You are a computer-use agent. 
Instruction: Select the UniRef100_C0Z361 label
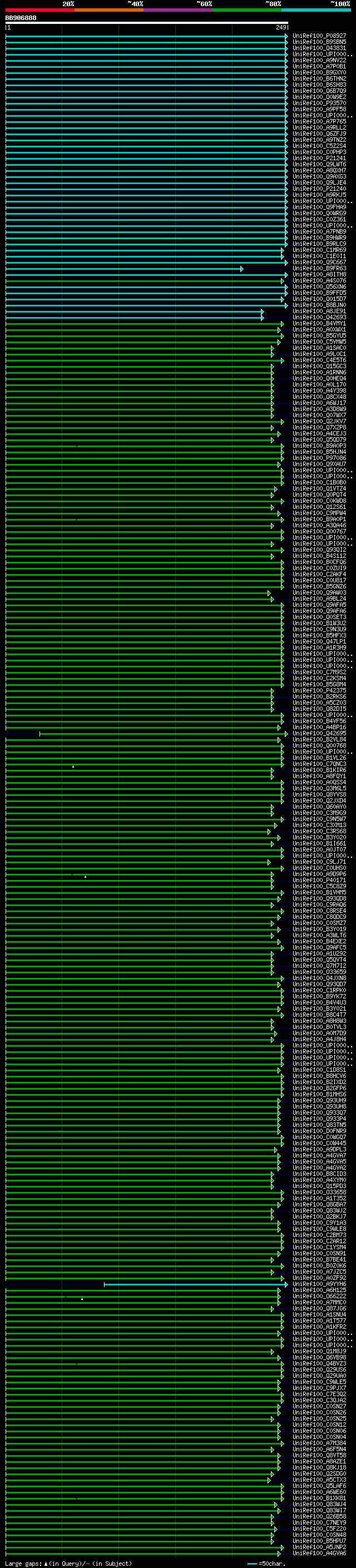319,219
